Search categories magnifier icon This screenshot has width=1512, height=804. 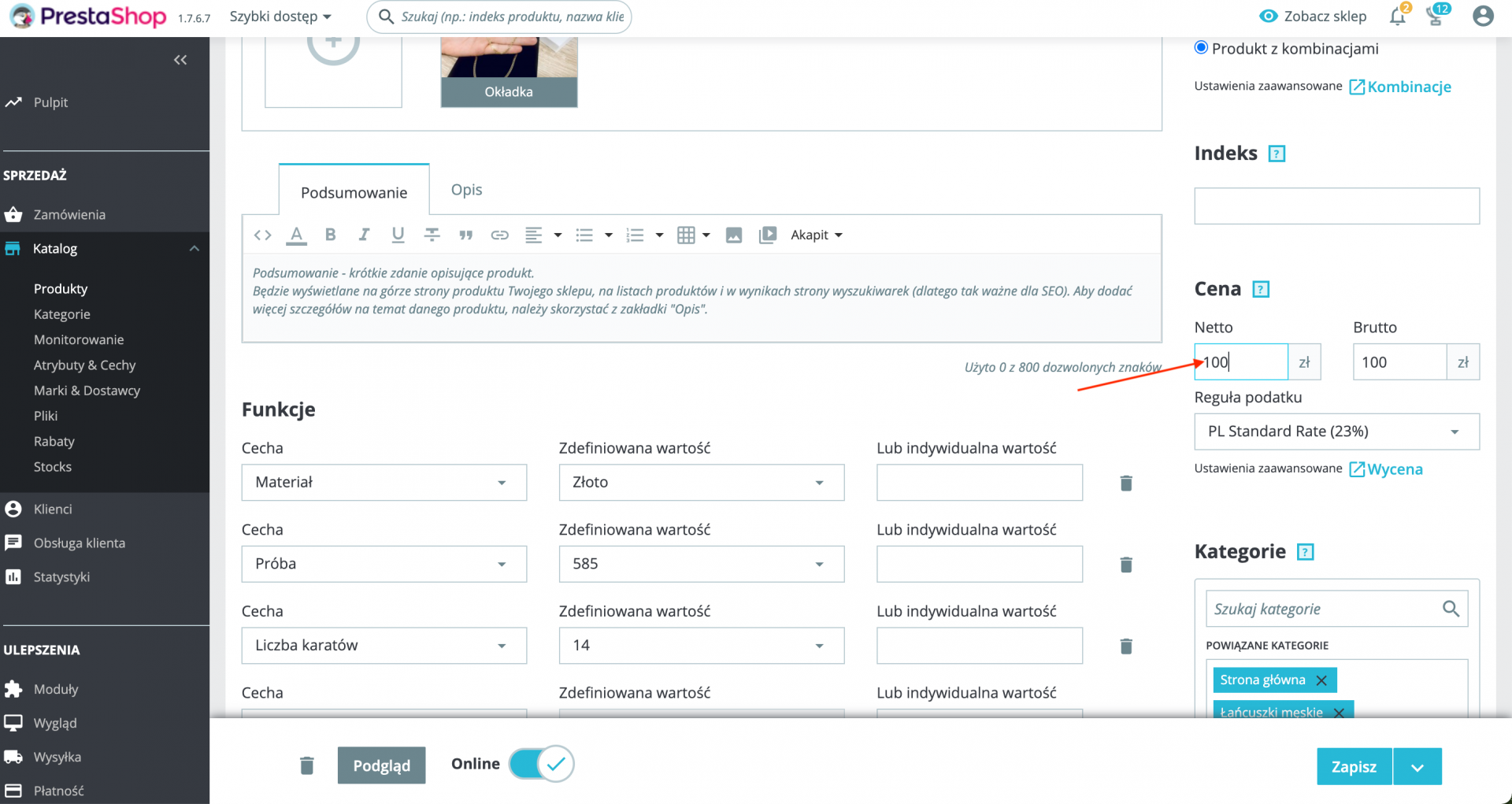[1451, 609]
